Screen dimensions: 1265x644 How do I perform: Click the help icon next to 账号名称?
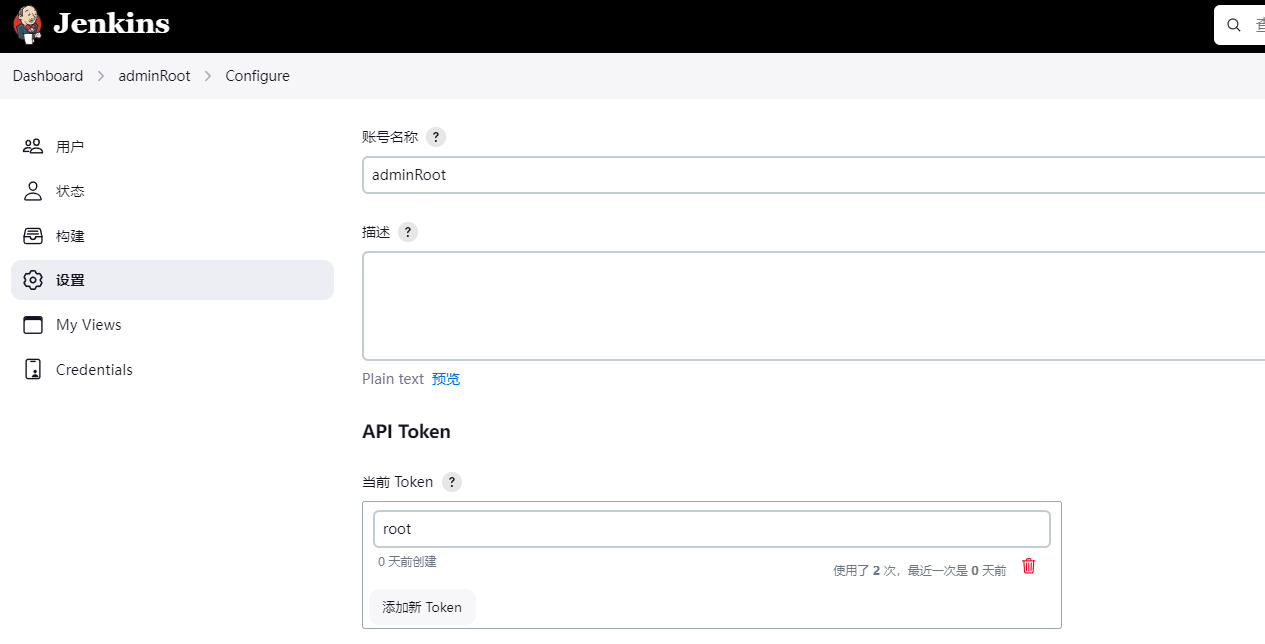pyautogui.click(x=435, y=137)
